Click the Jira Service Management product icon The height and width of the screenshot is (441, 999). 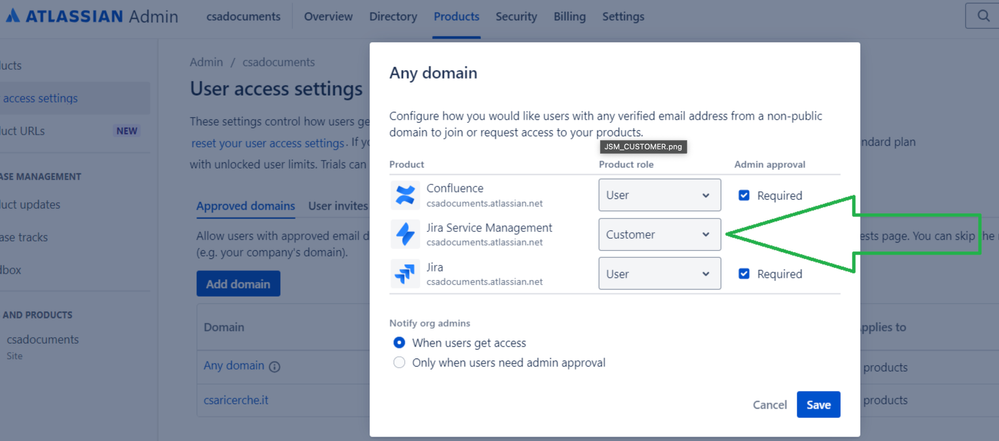405,235
